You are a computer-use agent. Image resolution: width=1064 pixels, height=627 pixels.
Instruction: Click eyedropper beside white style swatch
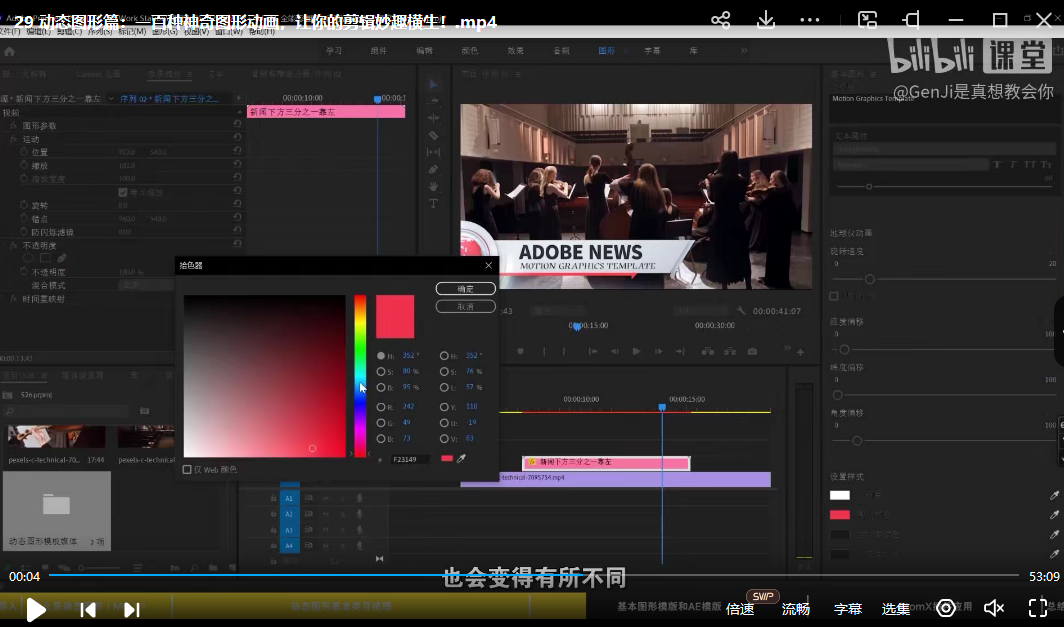tap(1054, 495)
